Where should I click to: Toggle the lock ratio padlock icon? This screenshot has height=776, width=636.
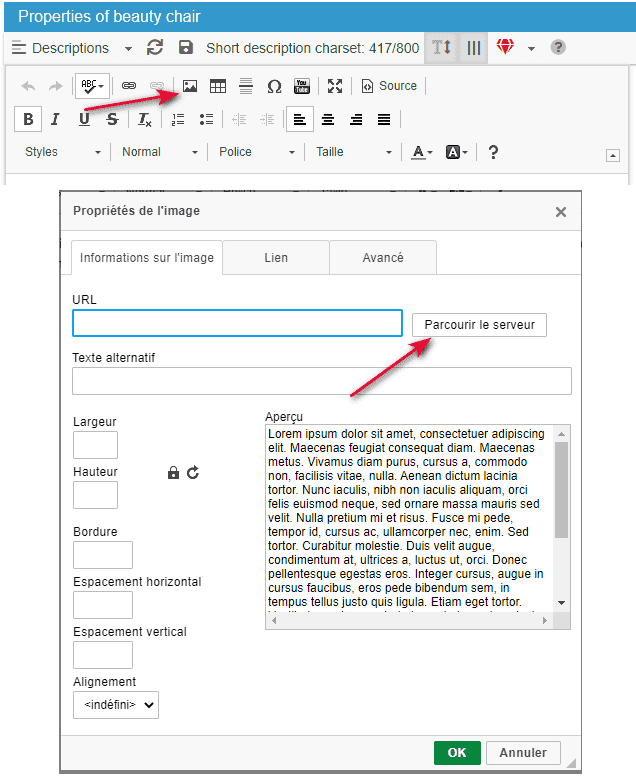(x=173, y=472)
